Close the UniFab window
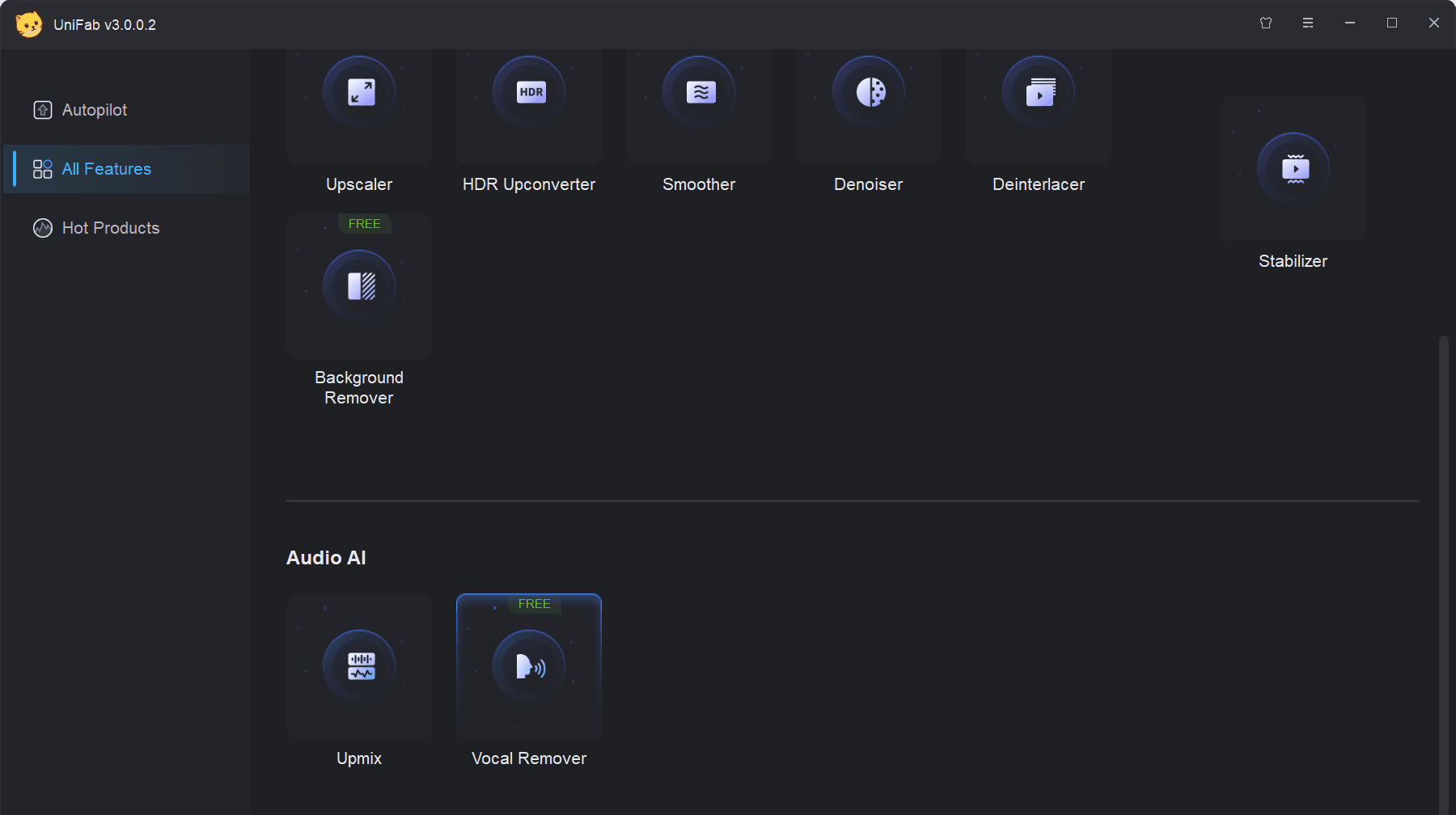The width and height of the screenshot is (1456, 815). click(1434, 23)
